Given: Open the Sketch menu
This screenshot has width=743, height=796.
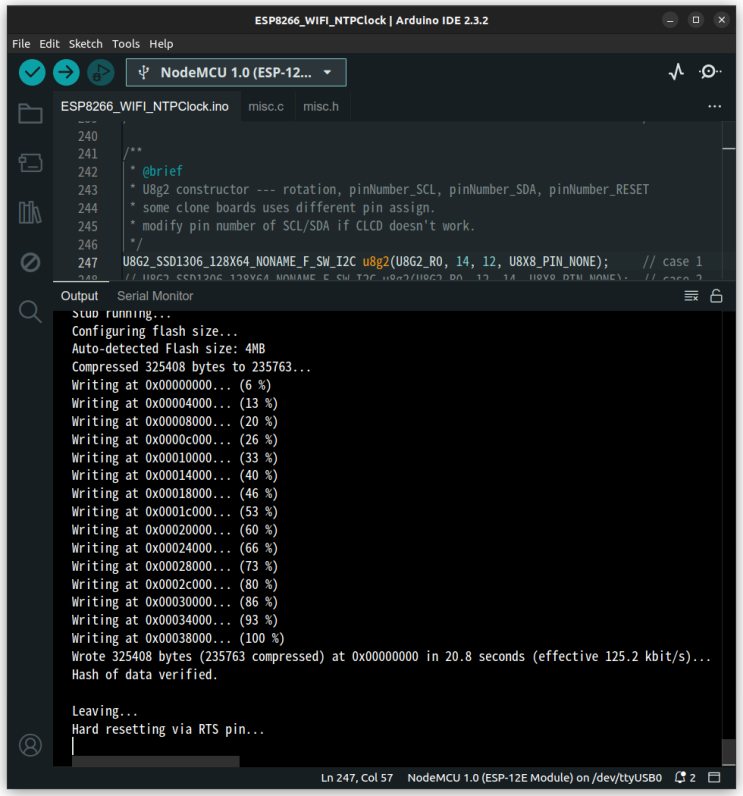Looking at the screenshot, I should pos(85,44).
